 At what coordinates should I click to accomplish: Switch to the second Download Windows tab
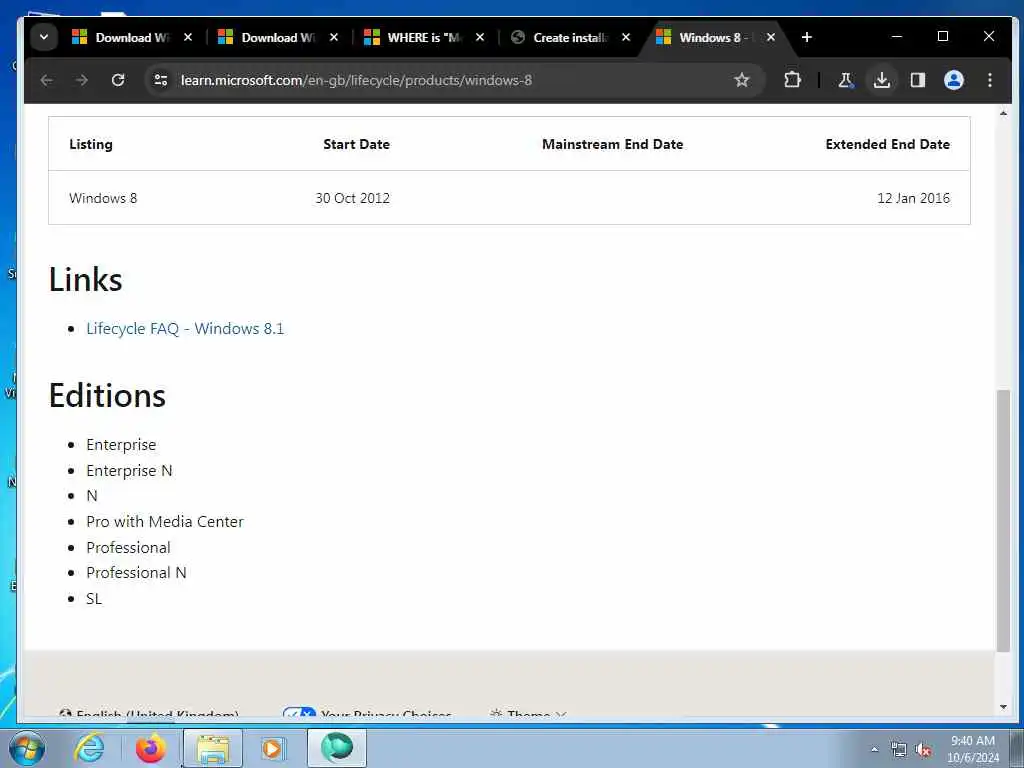(279, 37)
